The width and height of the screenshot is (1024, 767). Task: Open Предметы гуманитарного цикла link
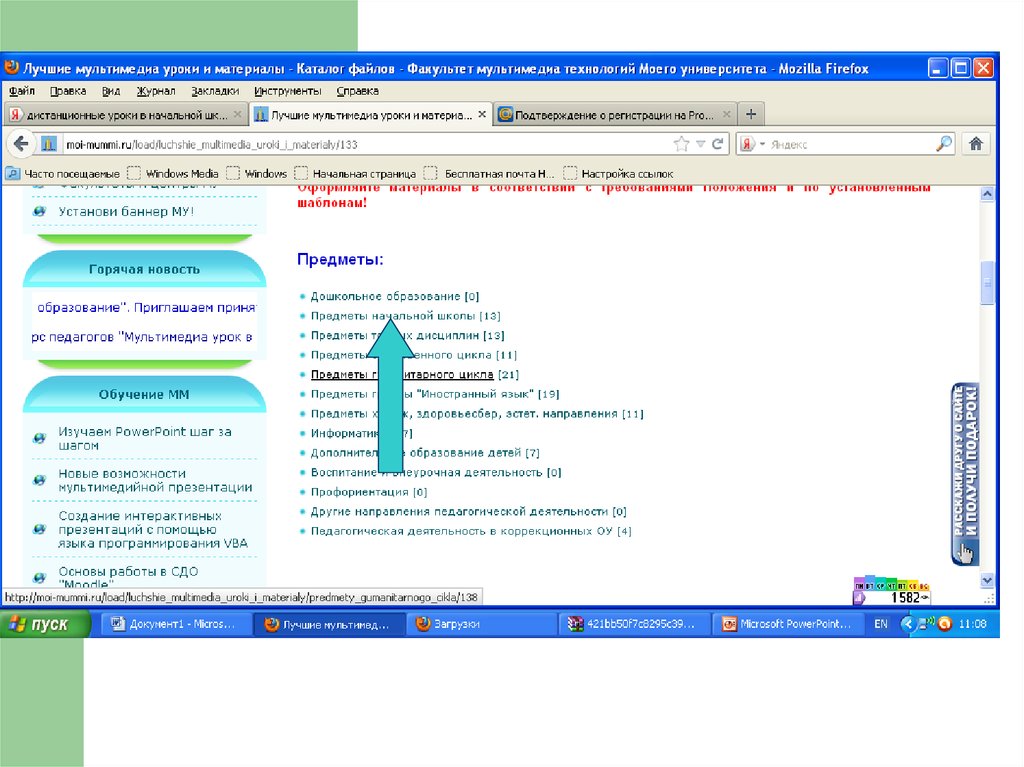[402, 375]
